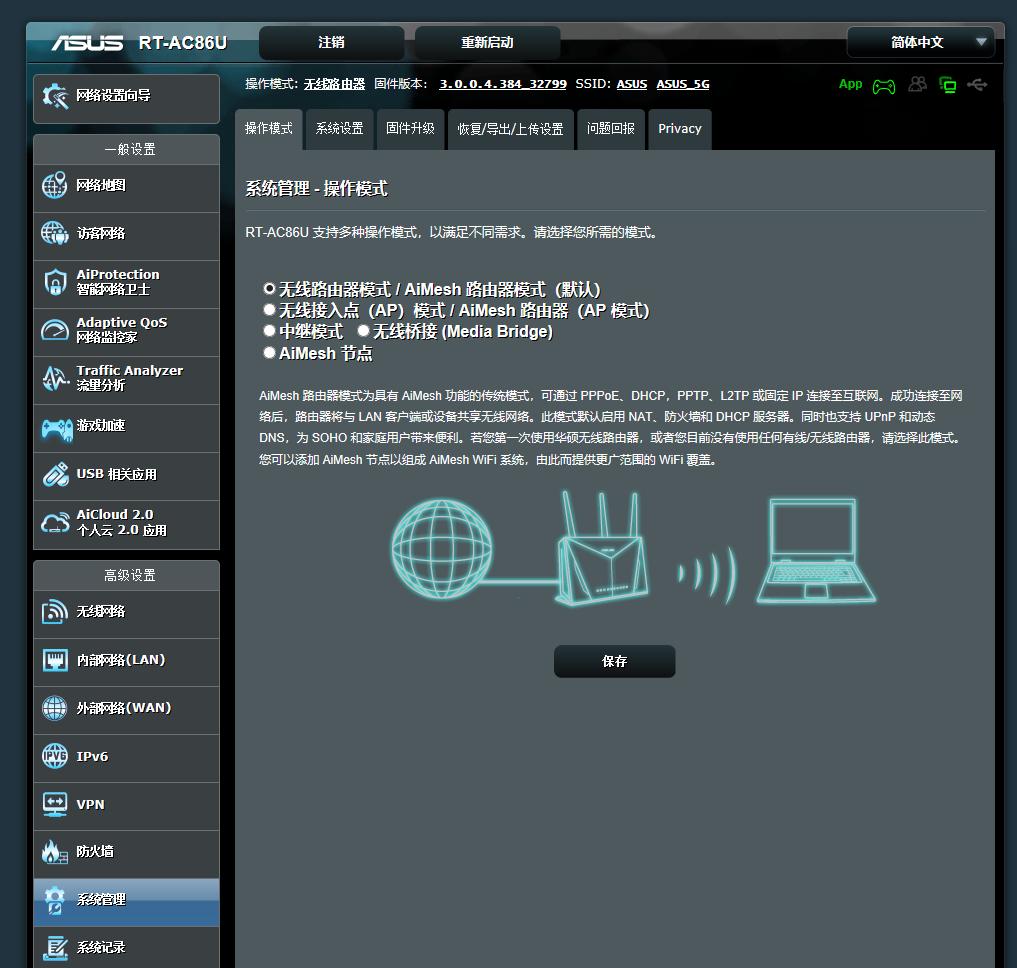Open the 固件升级 tab

(x=410, y=128)
